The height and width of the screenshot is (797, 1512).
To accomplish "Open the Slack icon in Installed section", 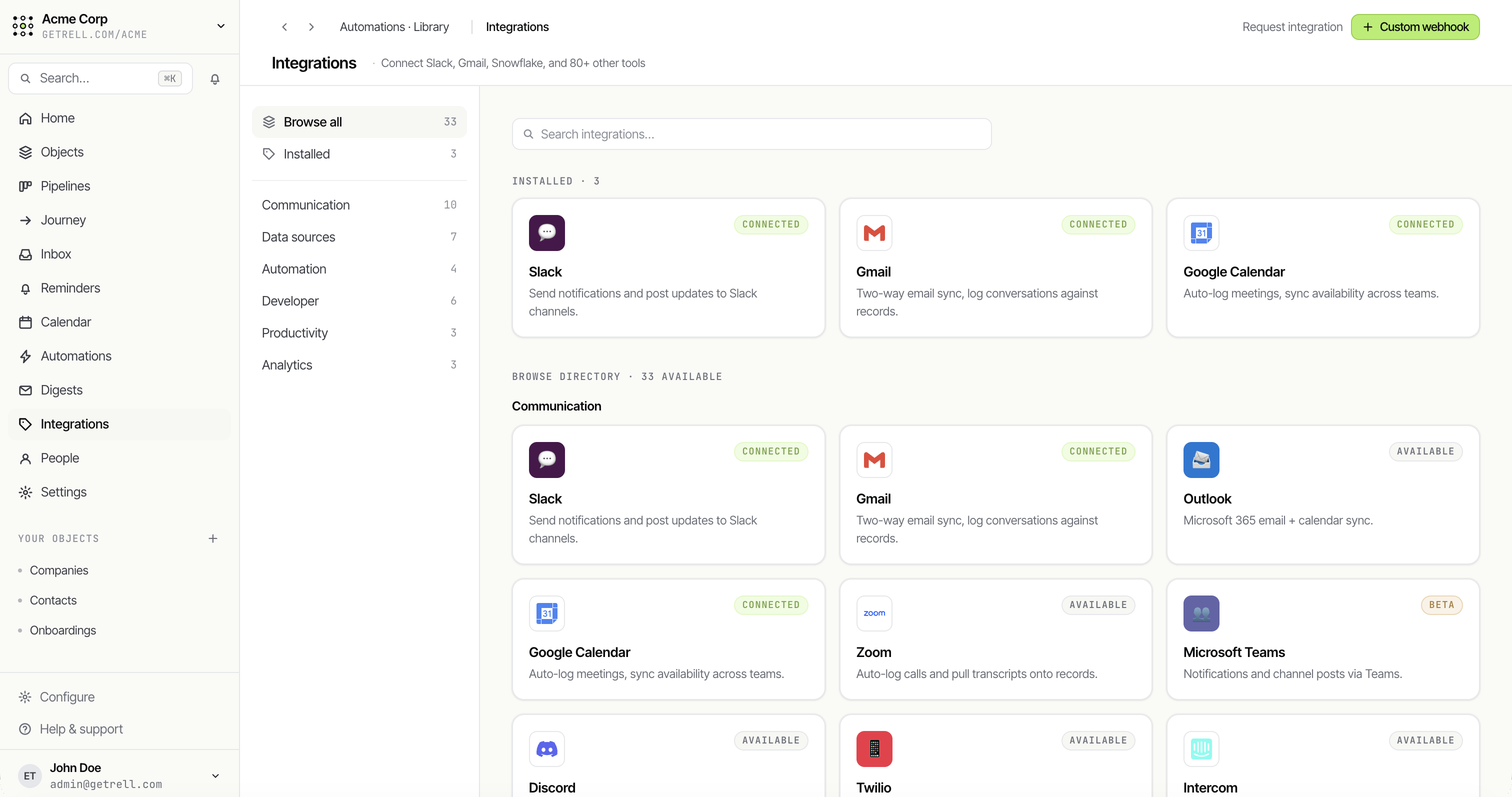I will point(546,233).
